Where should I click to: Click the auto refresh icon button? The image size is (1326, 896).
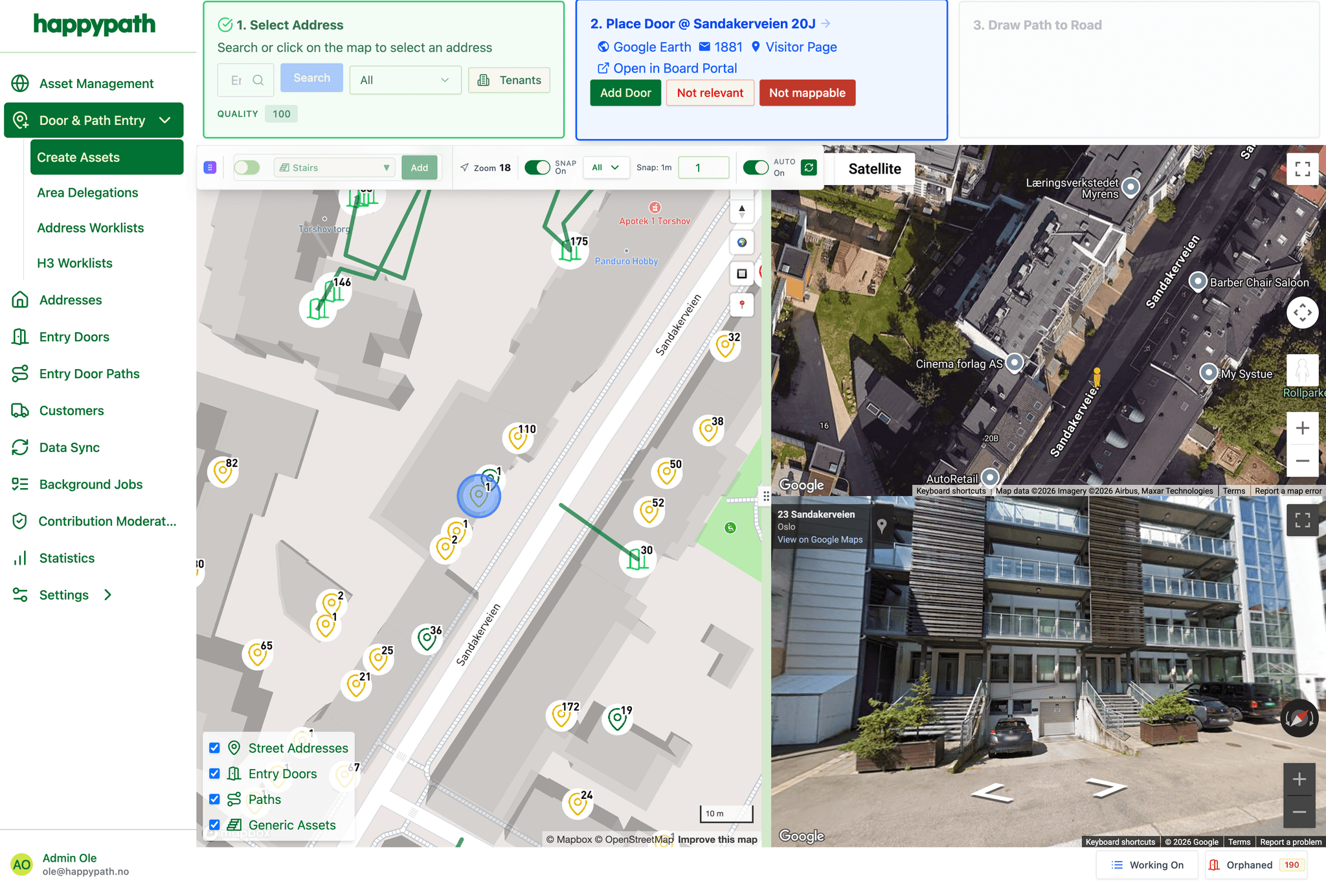pos(809,168)
